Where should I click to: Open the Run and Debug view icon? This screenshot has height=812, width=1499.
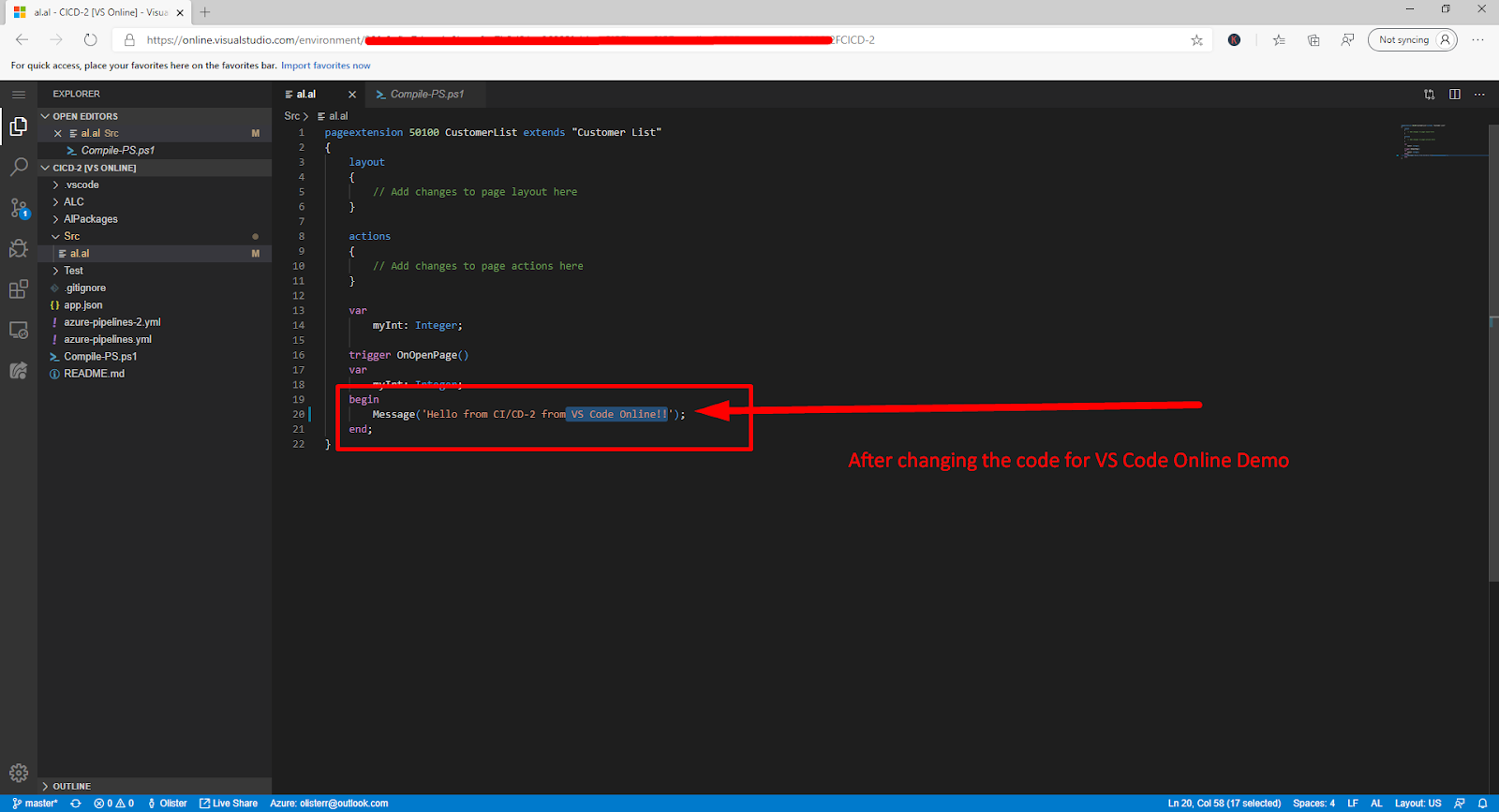point(19,248)
